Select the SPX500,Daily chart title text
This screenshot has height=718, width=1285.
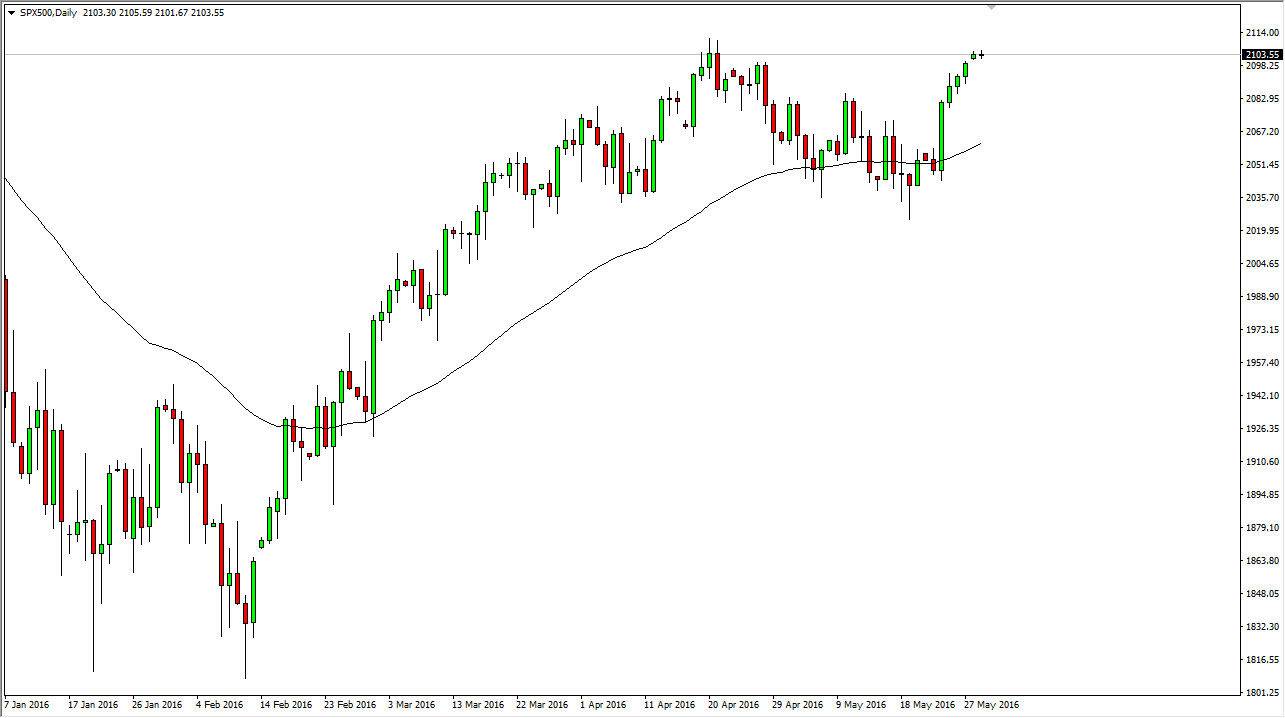(50, 13)
